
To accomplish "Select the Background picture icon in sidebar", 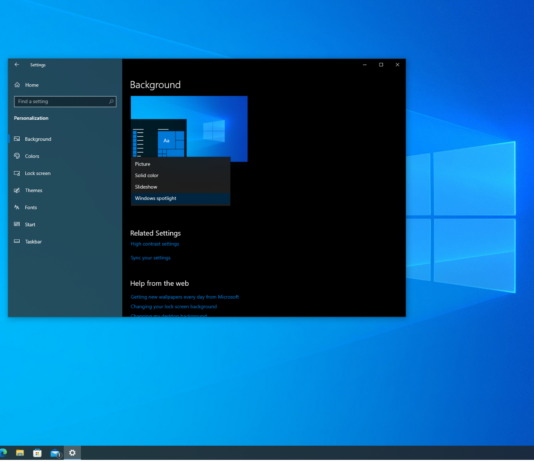I will tap(17, 139).
